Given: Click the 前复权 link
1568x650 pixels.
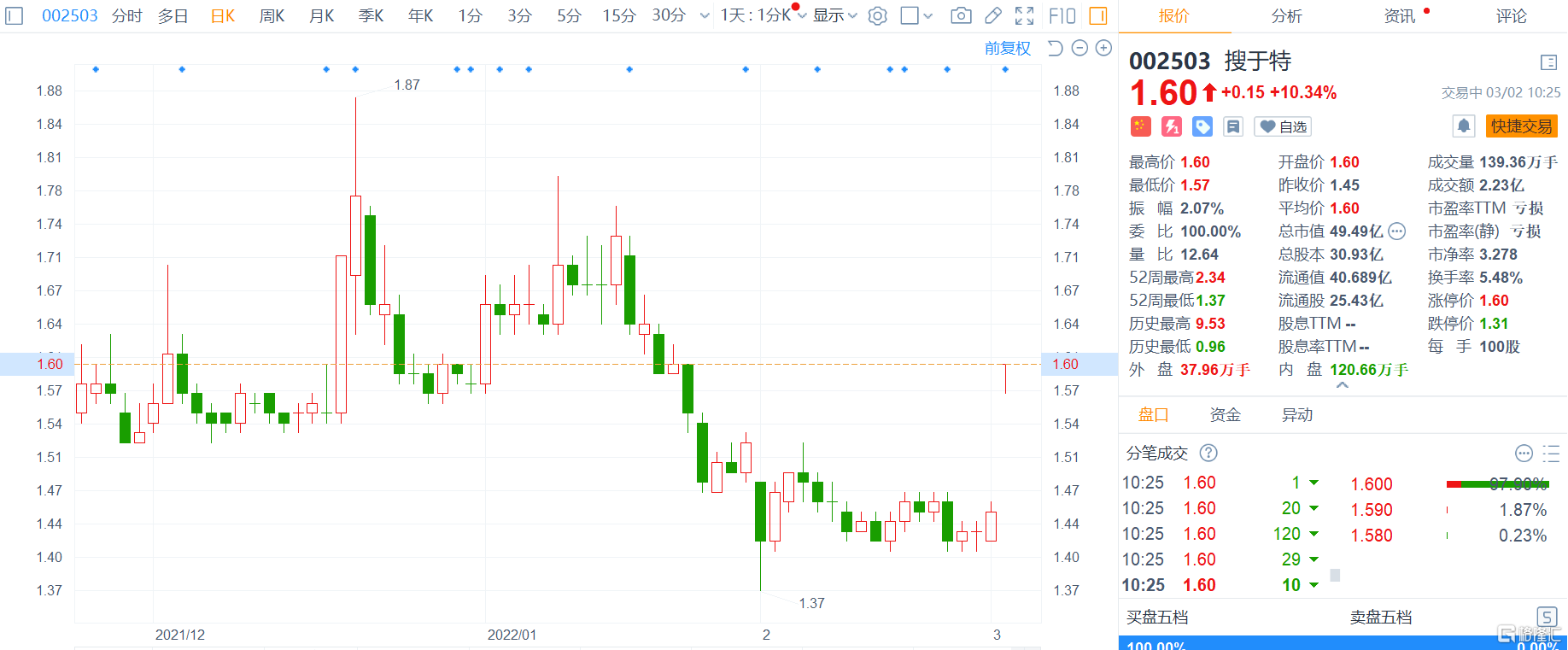Looking at the screenshot, I should (x=1008, y=49).
